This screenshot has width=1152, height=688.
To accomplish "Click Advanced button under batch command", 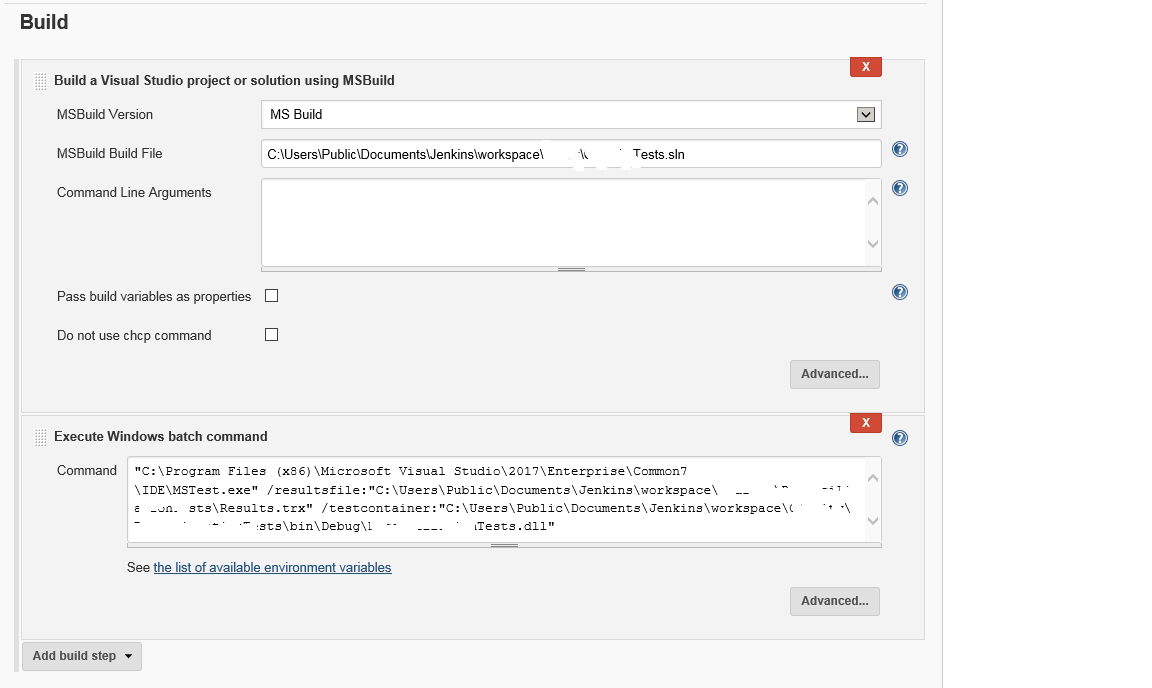I will click(834, 601).
